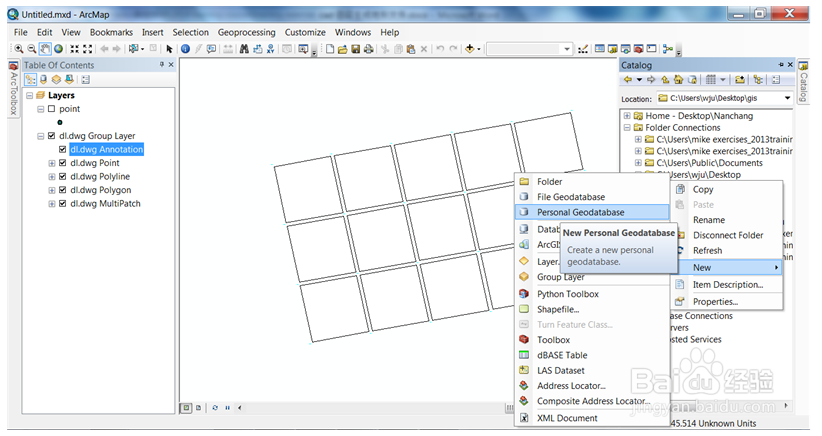The image size is (822, 436).
Task: Open the ModelBuilder window icon
Action: click(x=667, y=49)
